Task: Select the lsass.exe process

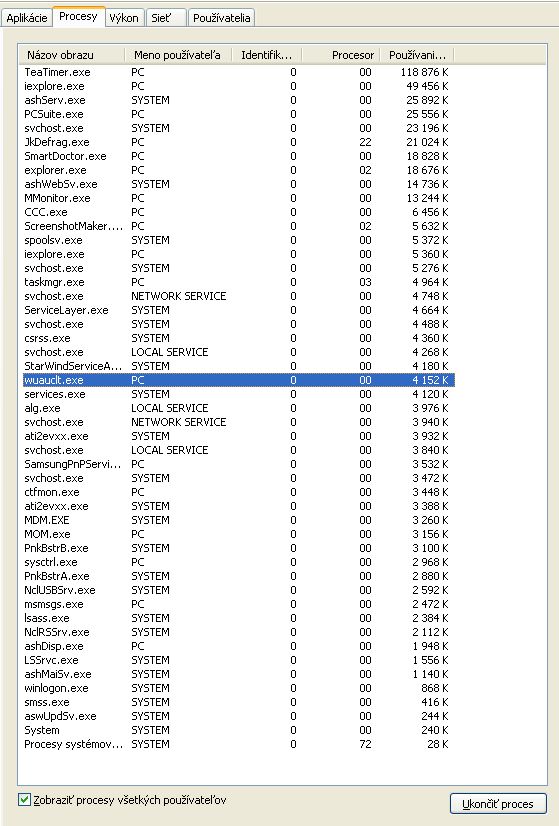Action: tap(239, 618)
